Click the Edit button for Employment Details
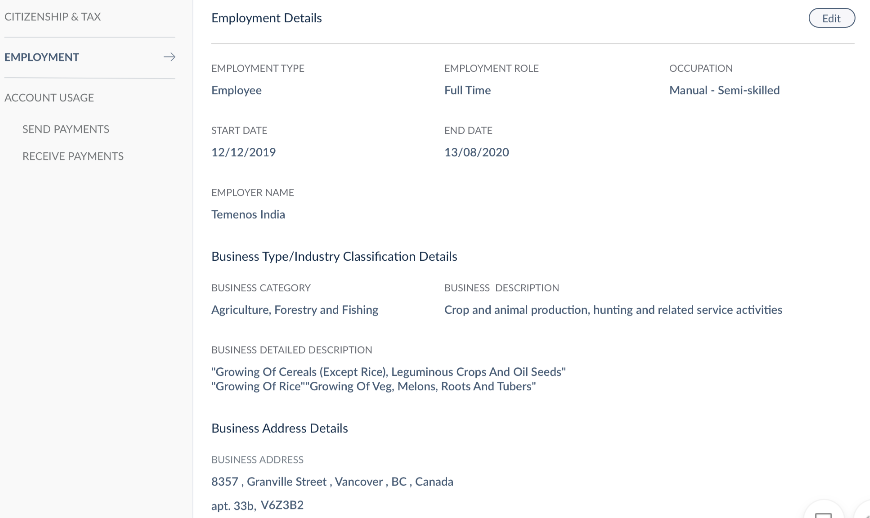 coord(831,18)
